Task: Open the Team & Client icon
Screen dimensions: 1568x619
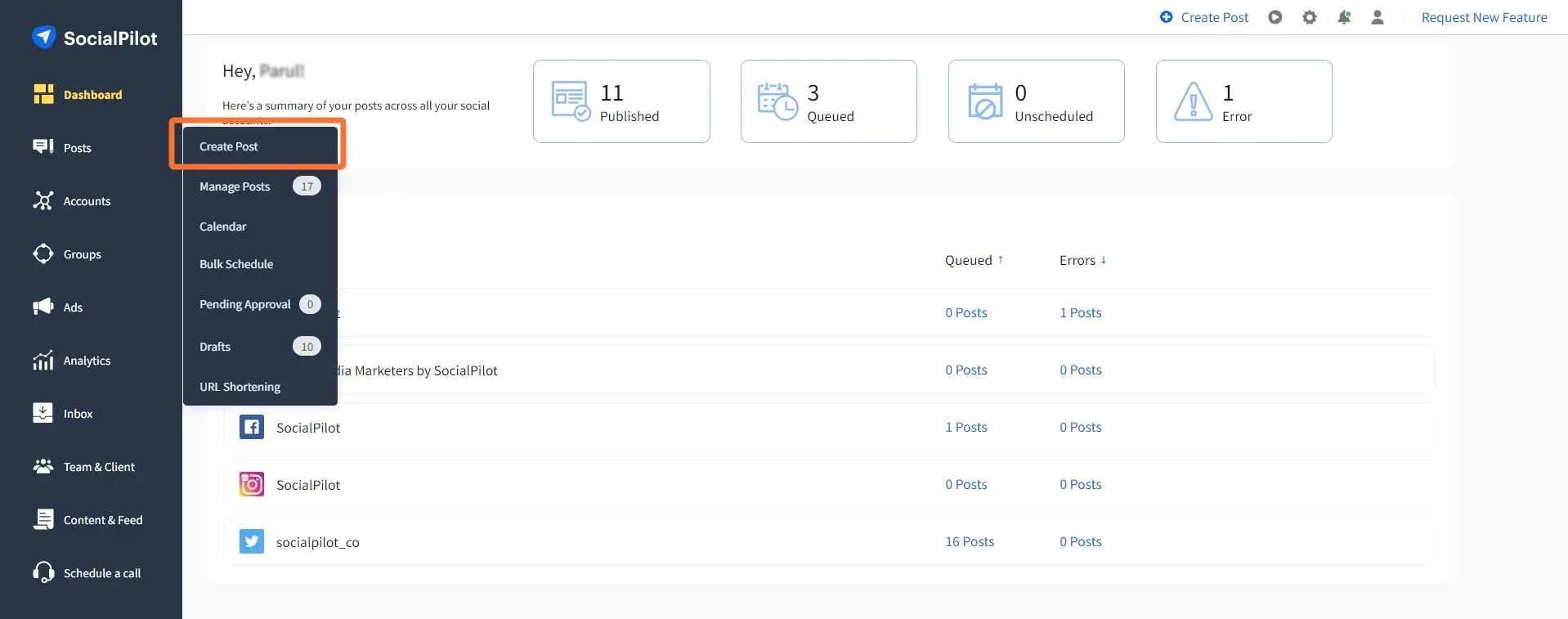Action: coord(43,466)
